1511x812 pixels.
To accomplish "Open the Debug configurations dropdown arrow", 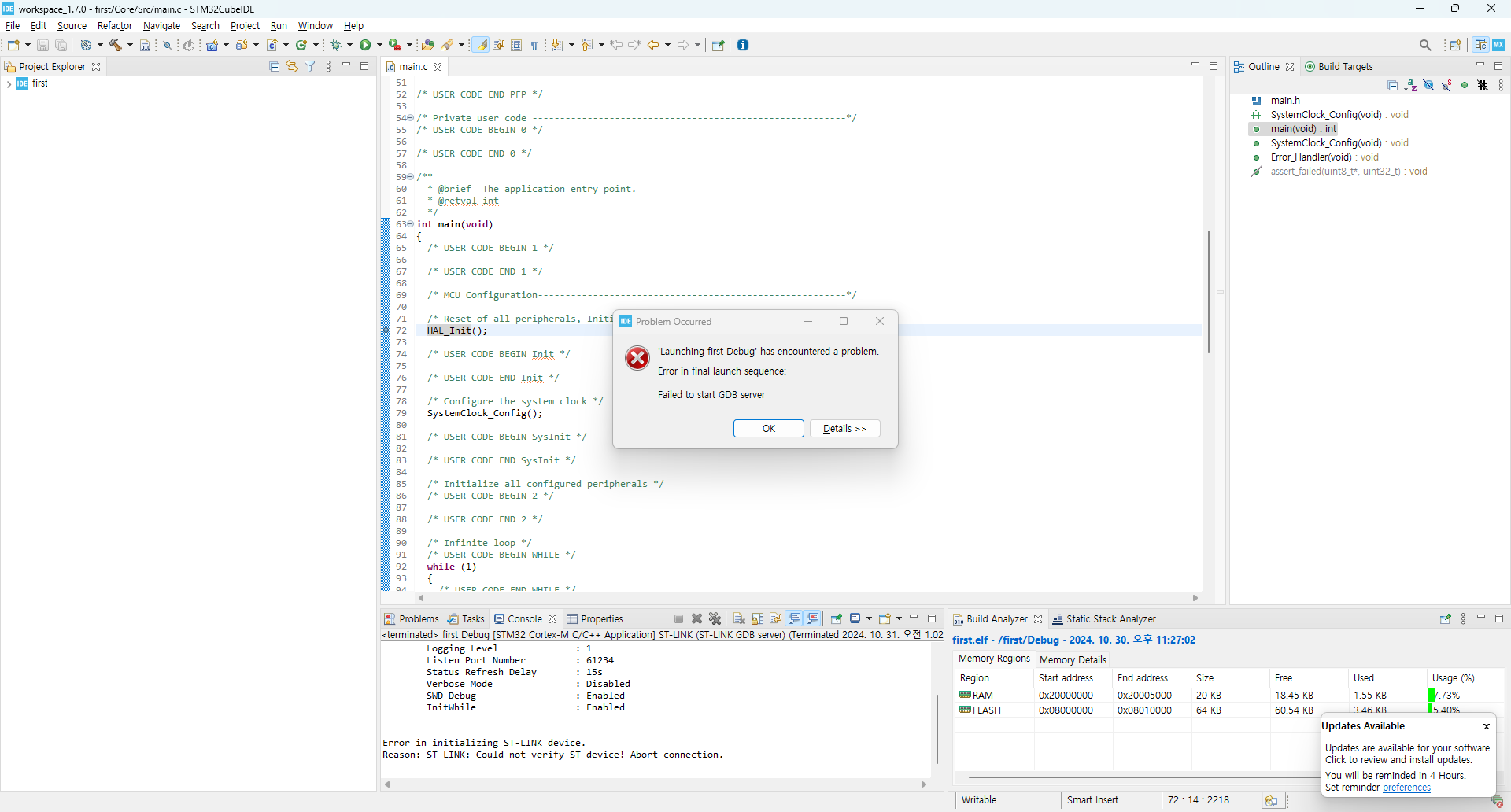I will [x=350, y=45].
